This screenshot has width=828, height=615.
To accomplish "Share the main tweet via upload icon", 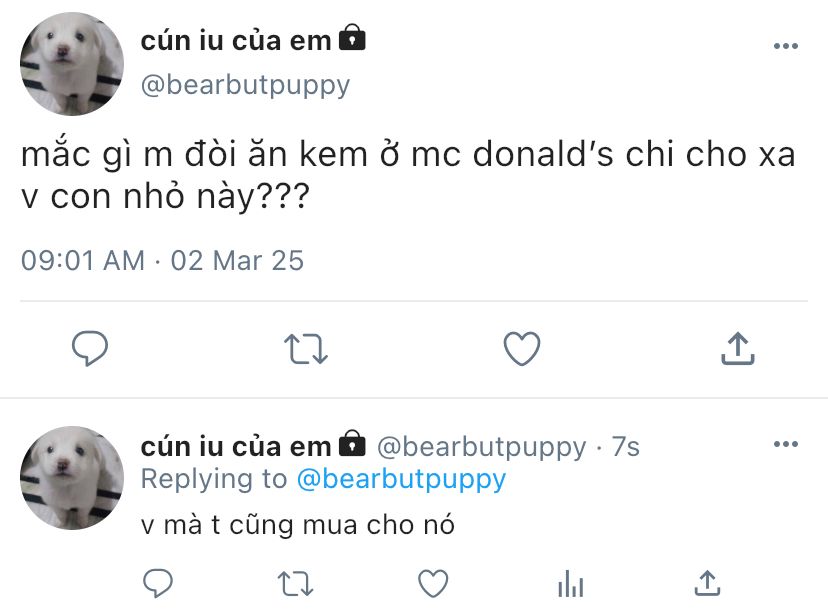I will click(x=738, y=348).
